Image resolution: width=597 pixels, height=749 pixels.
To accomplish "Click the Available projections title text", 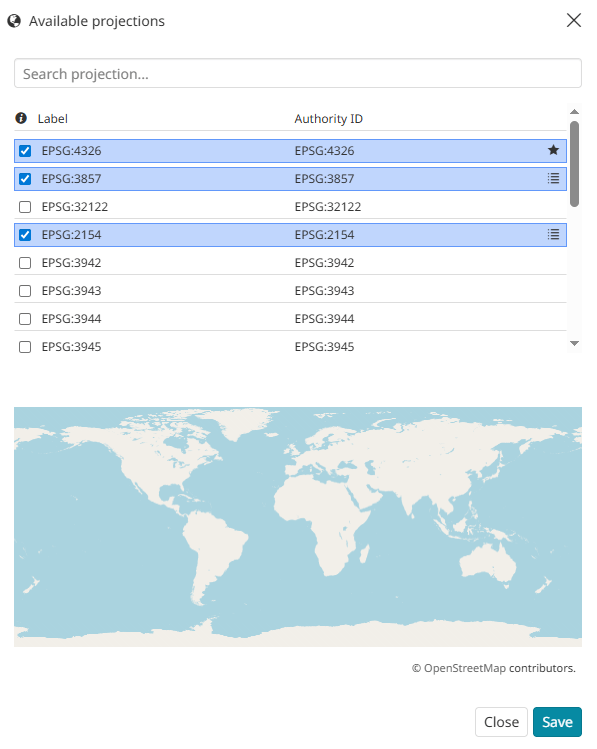I will click(x=96, y=21).
